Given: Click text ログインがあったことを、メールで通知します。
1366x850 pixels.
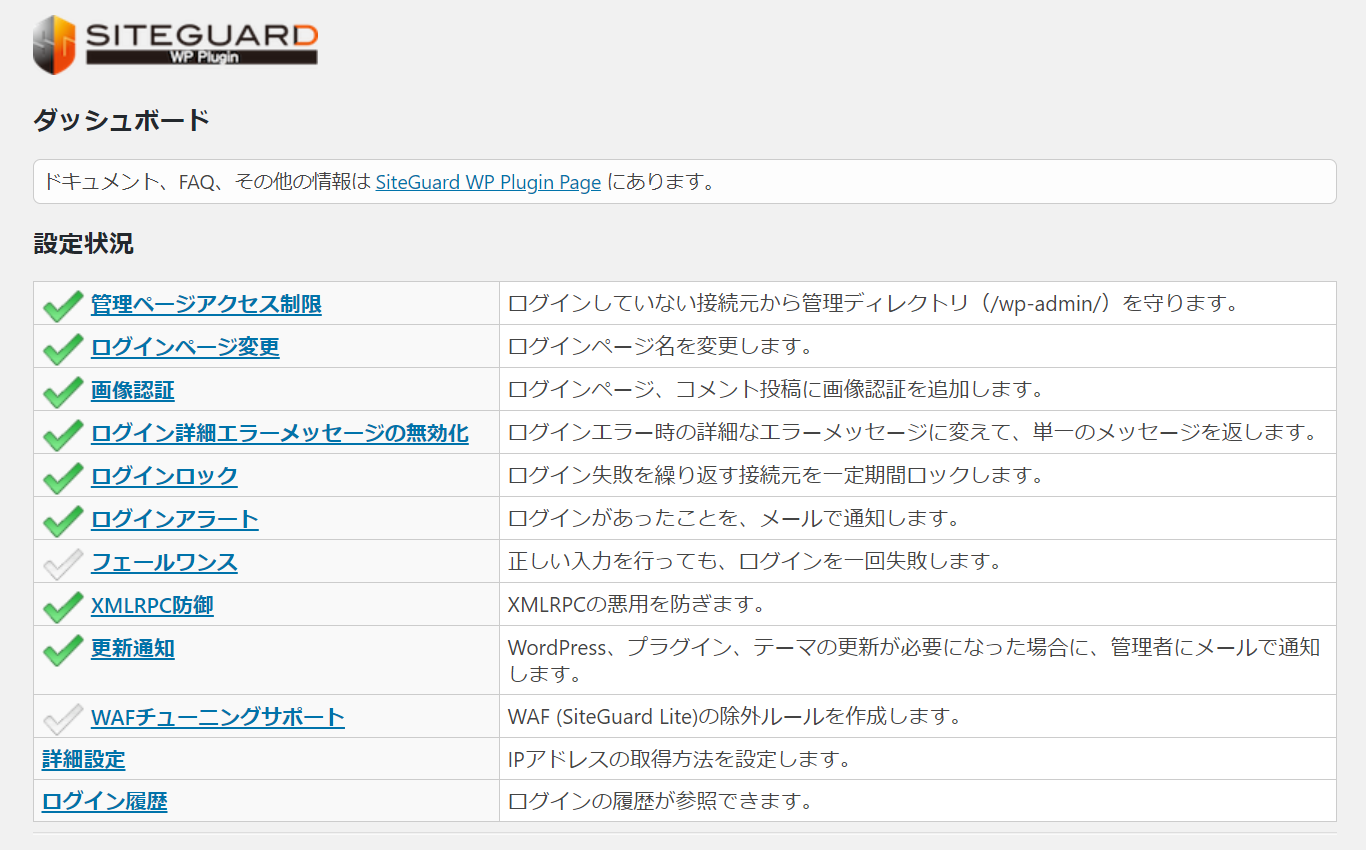Looking at the screenshot, I should [734, 518].
